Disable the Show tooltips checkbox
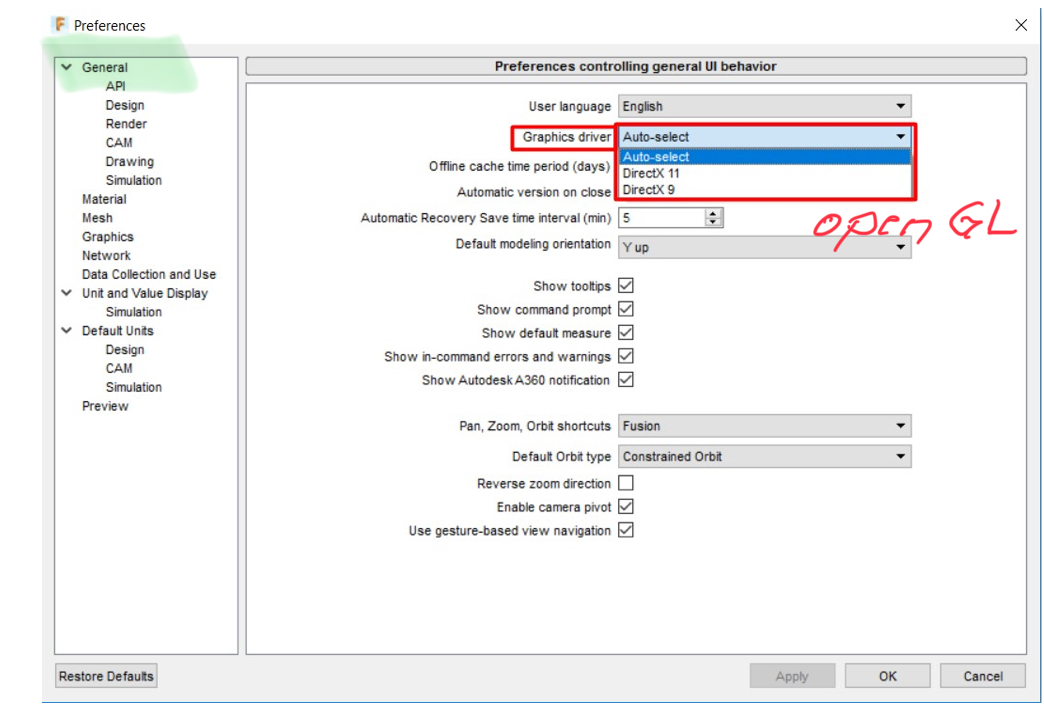This screenshot has width=1044, height=714. [x=626, y=285]
